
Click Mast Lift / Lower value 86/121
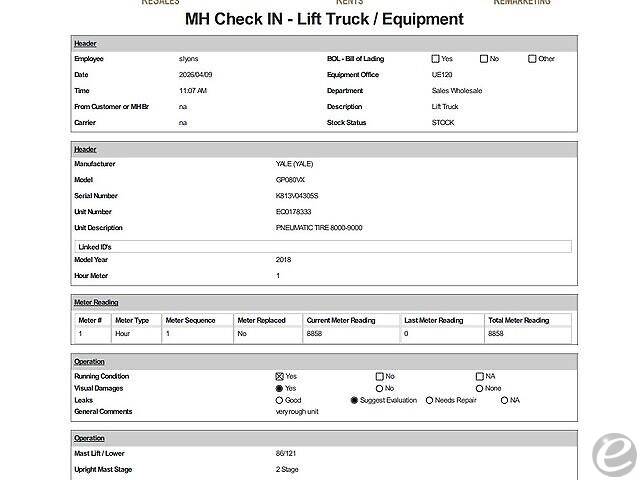click(x=286, y=453)
